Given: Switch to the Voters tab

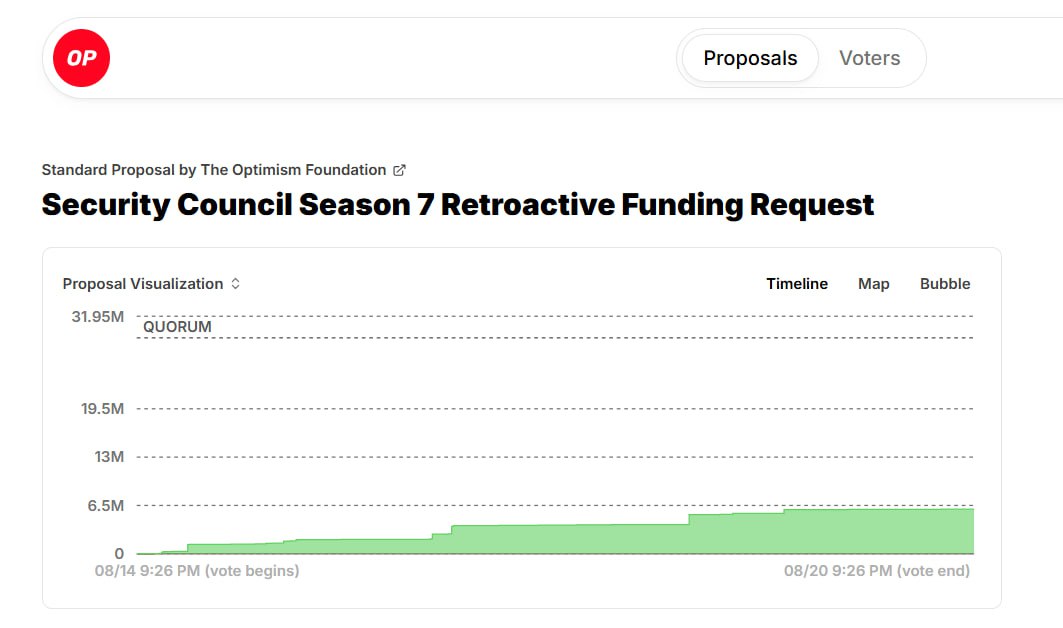Looking at the screenshot, I should [869, 58].
